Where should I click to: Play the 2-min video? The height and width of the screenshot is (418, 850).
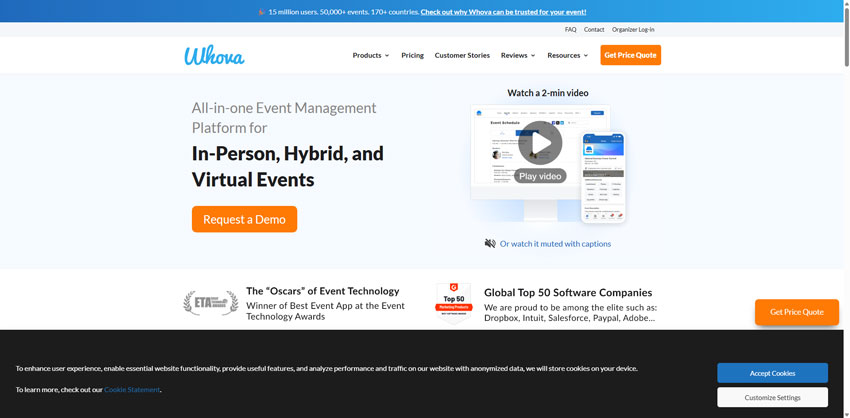coord(540,143)
